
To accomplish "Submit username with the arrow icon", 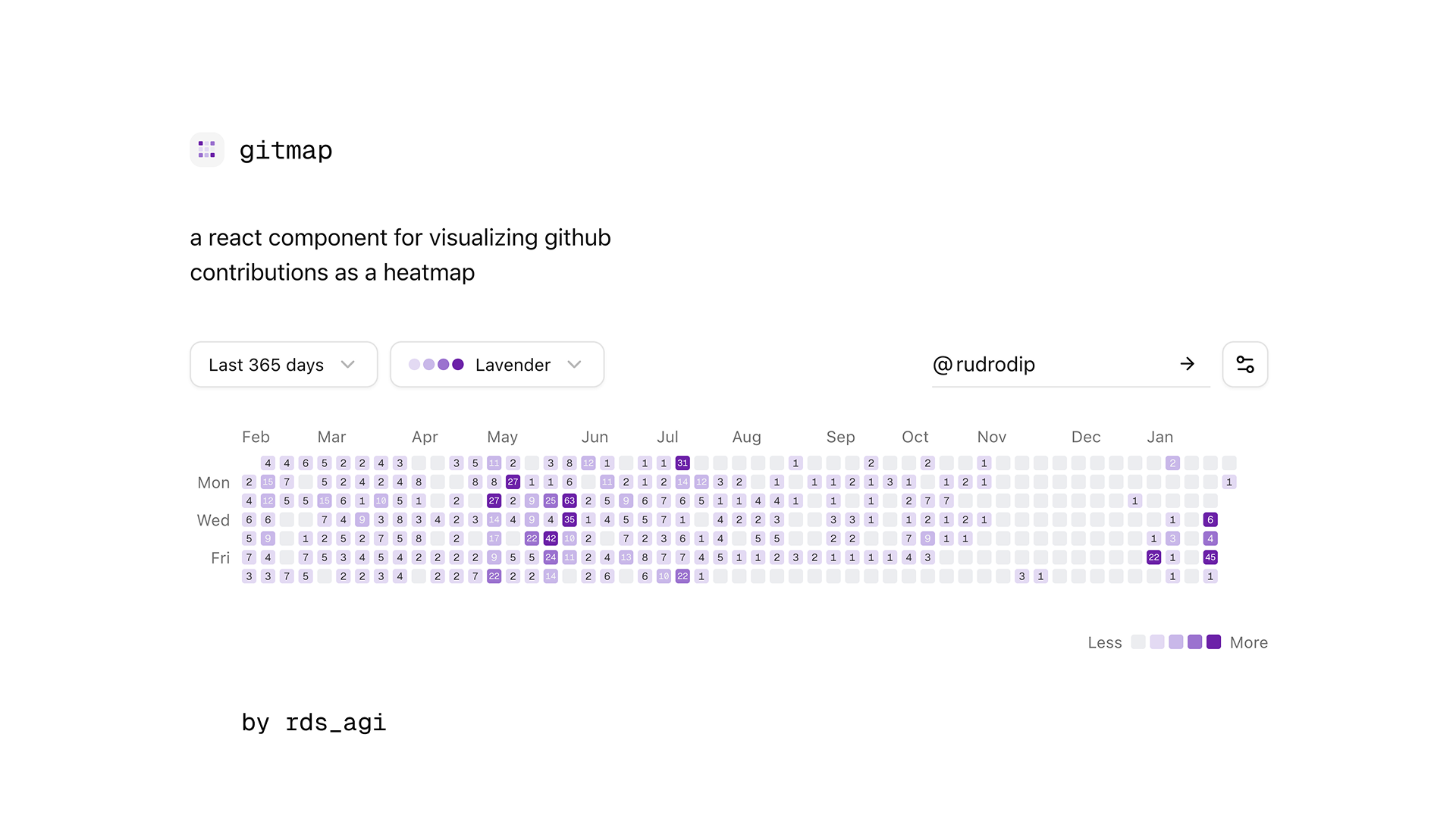I will [x=1188, y=364].
